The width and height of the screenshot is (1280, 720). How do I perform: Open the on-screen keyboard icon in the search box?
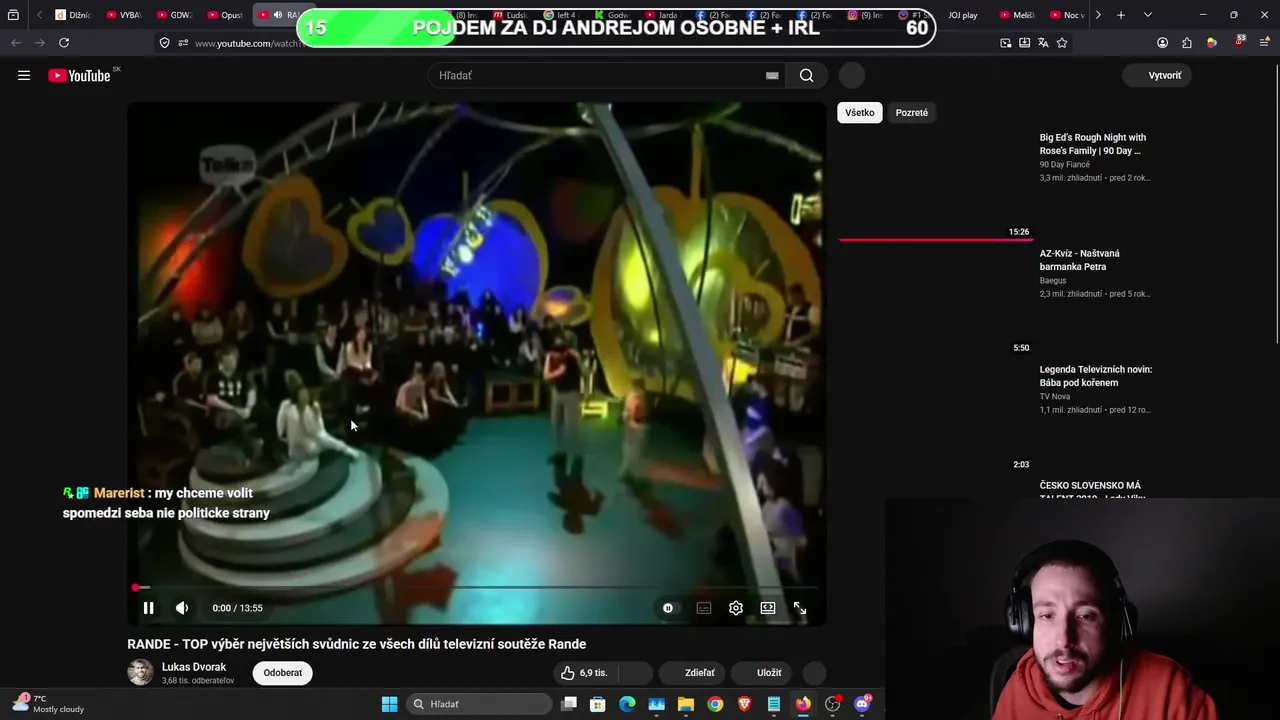772,75
